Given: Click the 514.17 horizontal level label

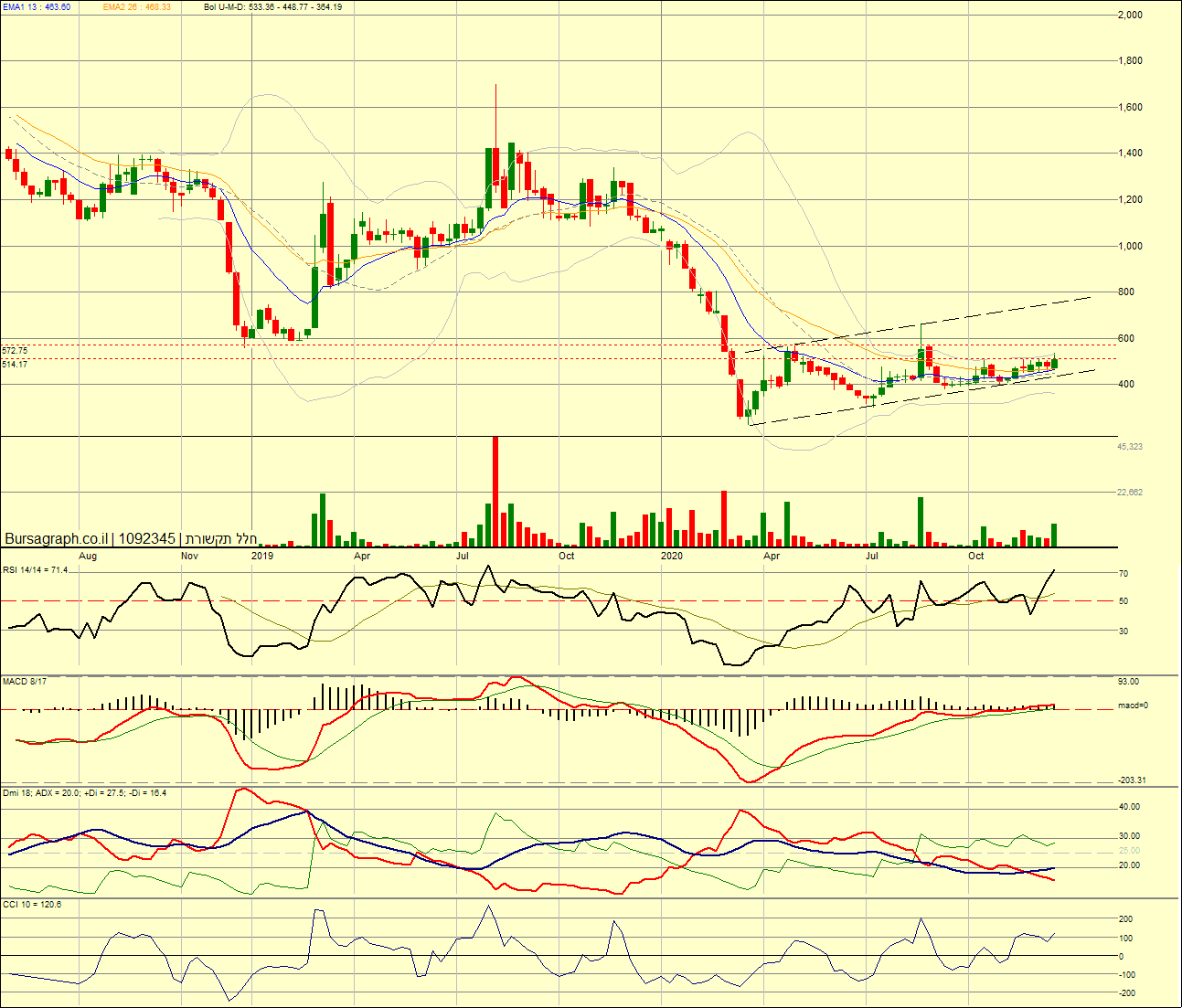Looking at the screenshot, I should (15, 364).
